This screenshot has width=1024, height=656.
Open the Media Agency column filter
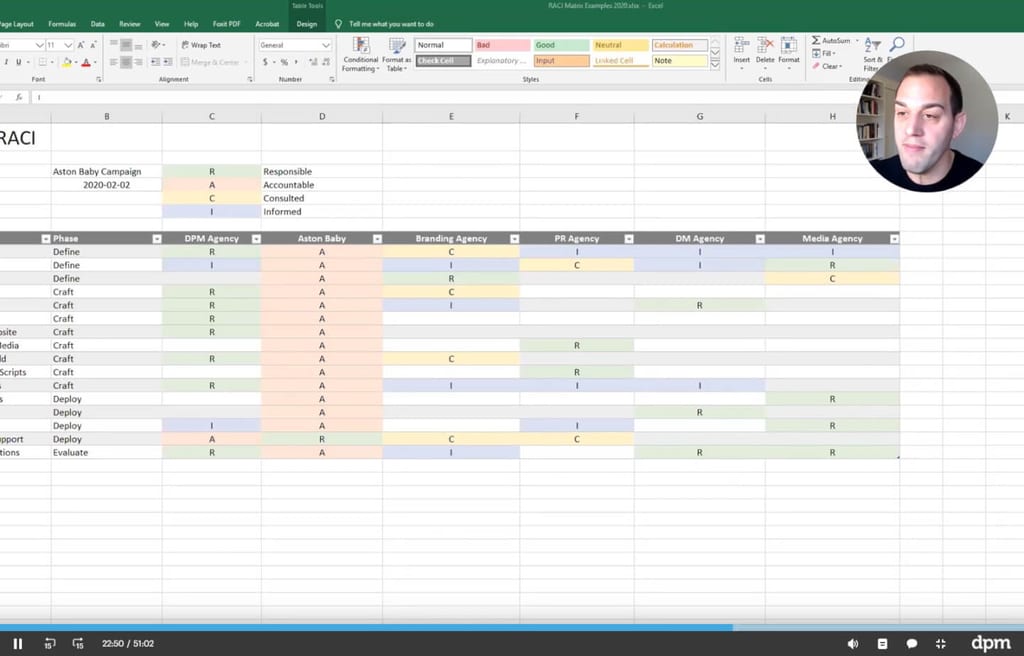coord(894,238)
